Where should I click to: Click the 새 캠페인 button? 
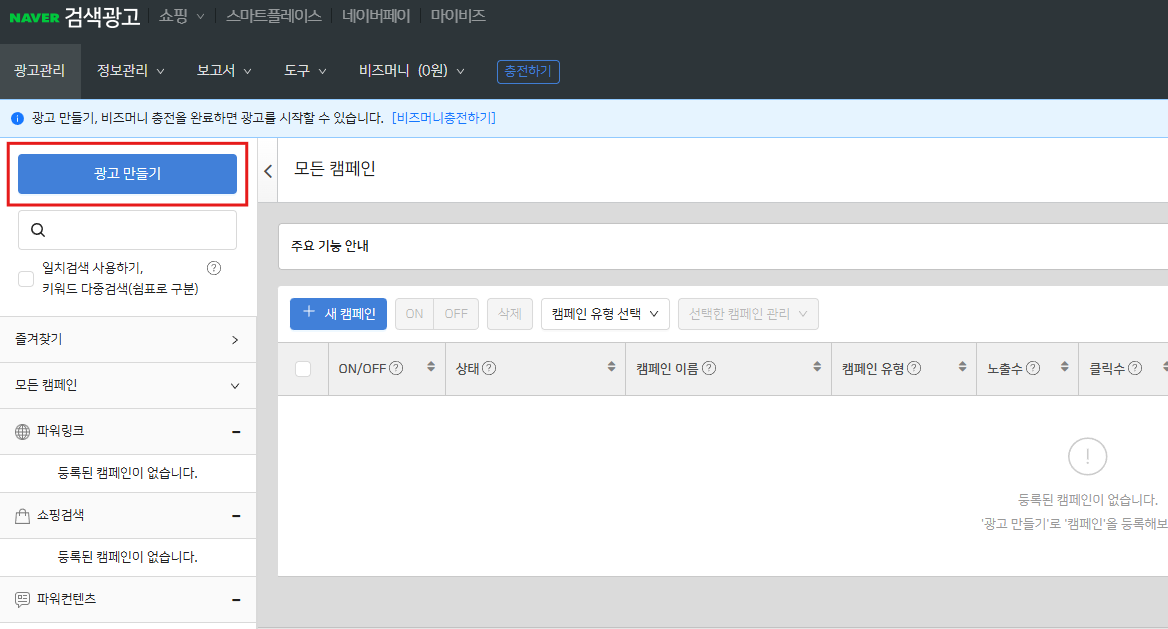[338, 314]
